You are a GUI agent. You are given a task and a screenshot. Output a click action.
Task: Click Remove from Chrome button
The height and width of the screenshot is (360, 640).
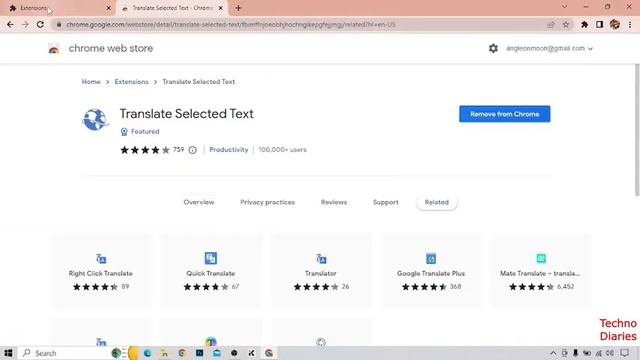click(504, 114)
